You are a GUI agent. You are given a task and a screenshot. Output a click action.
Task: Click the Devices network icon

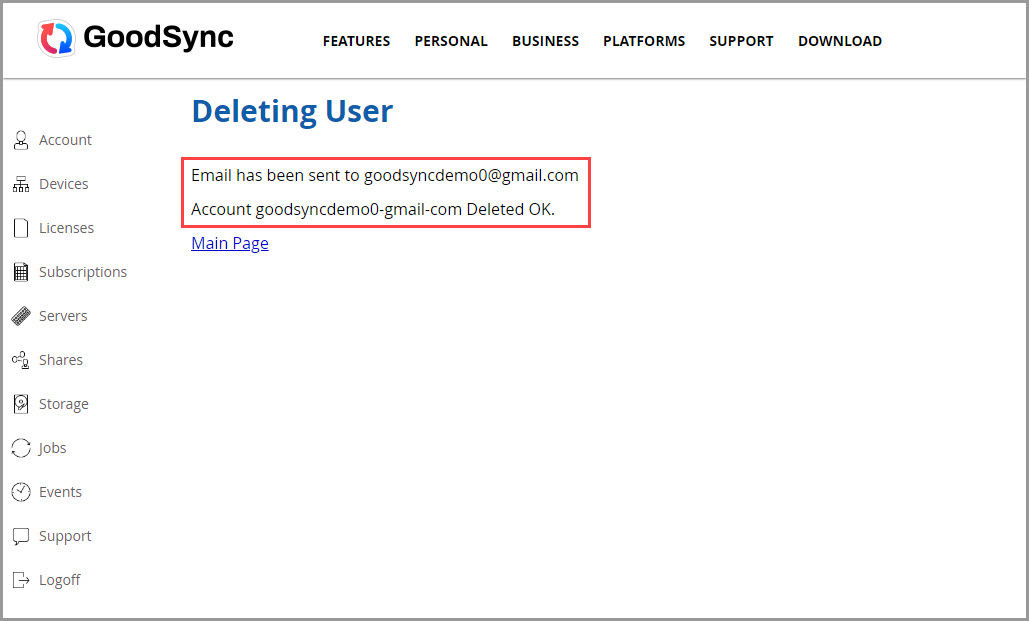[x=21, y=184]
